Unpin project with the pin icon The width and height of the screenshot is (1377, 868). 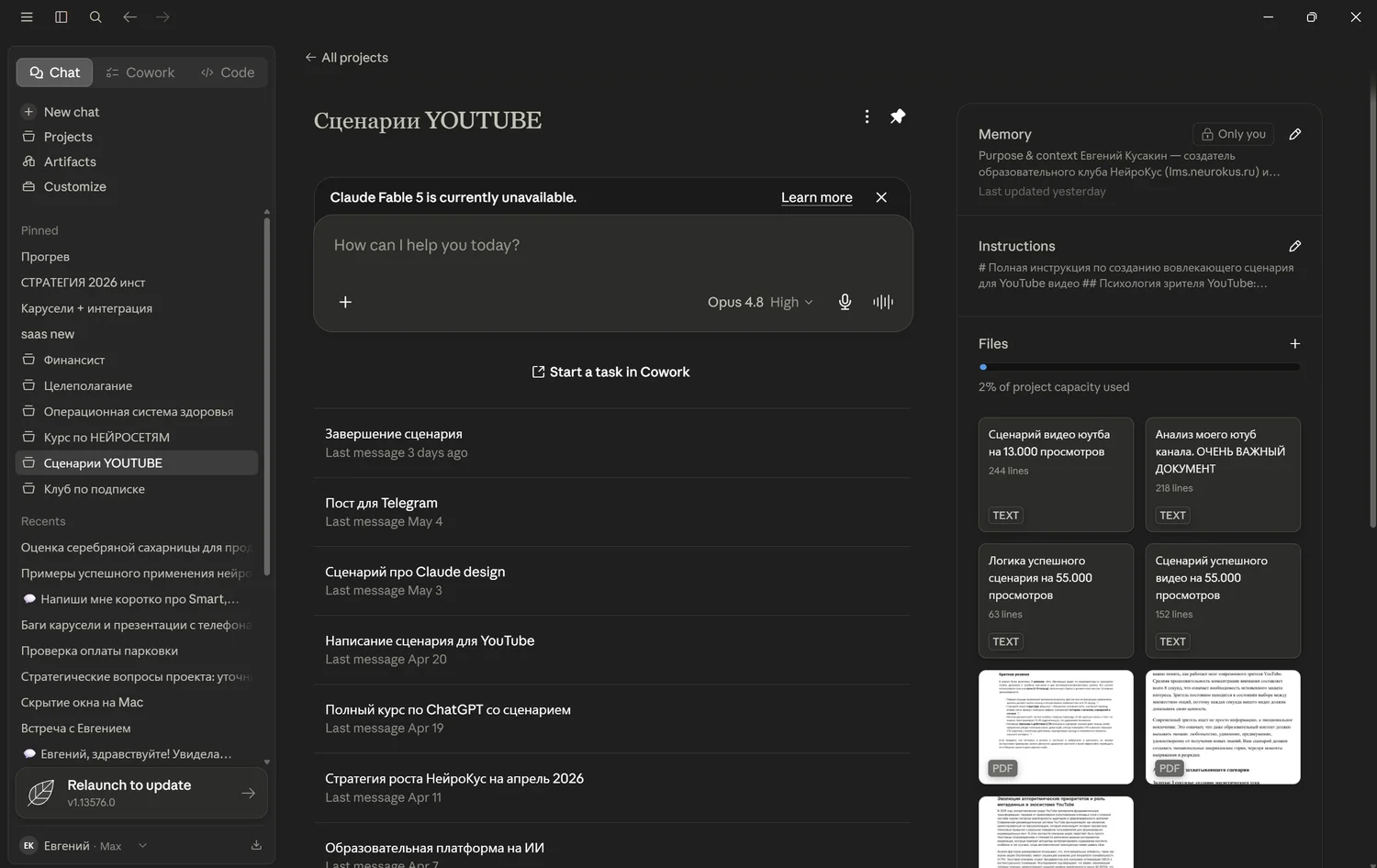tap(898, 117)
